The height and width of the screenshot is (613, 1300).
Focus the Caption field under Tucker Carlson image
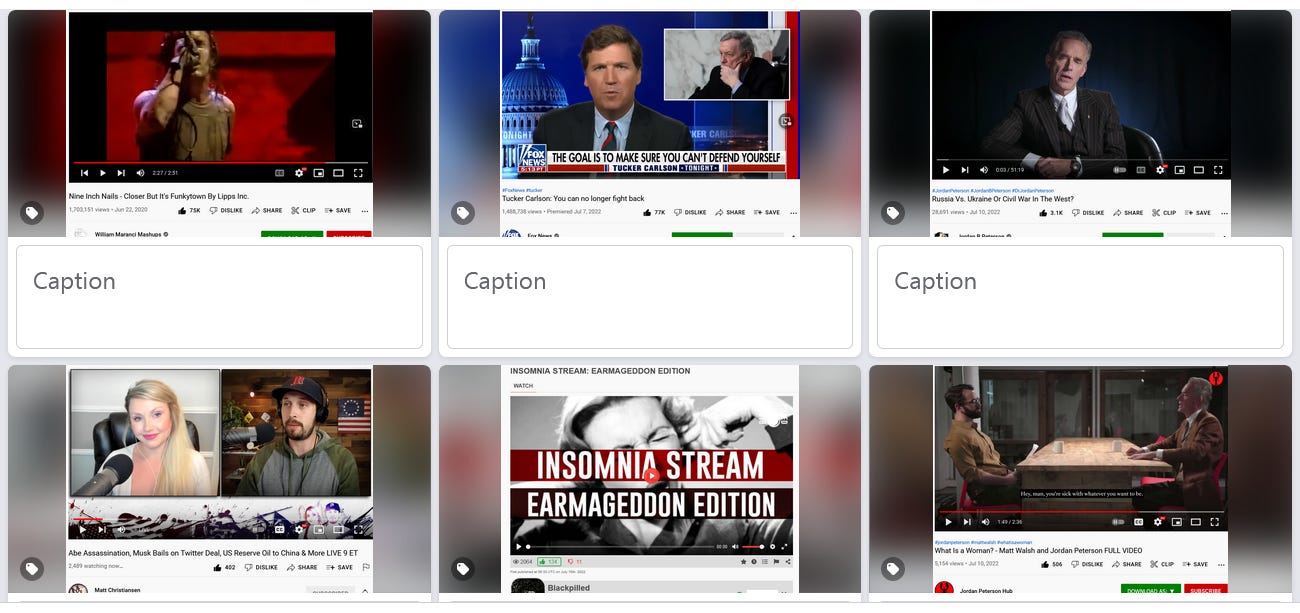pos(650,297)
